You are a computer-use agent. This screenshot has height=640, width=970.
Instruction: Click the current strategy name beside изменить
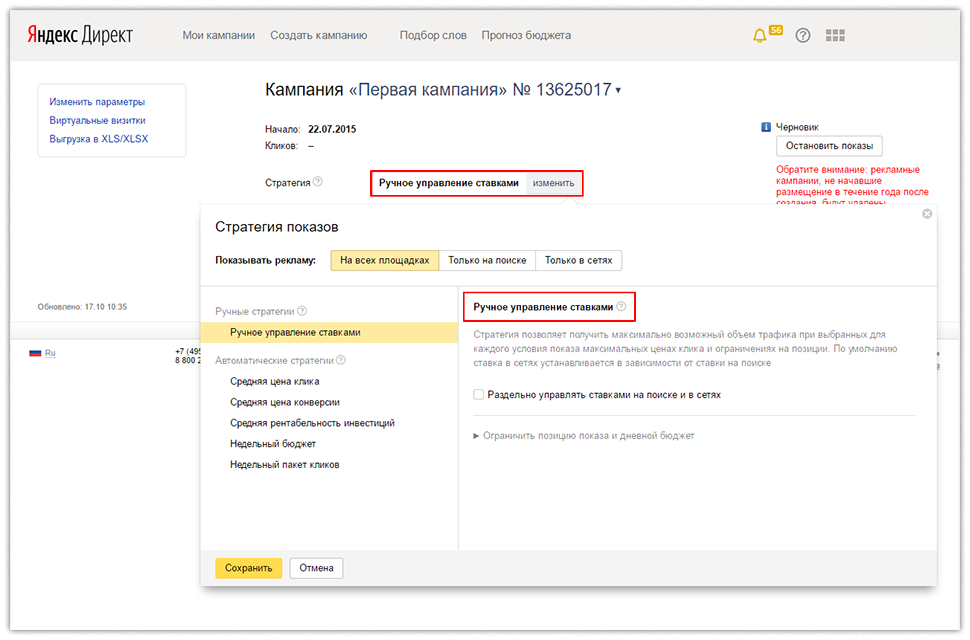449,183
